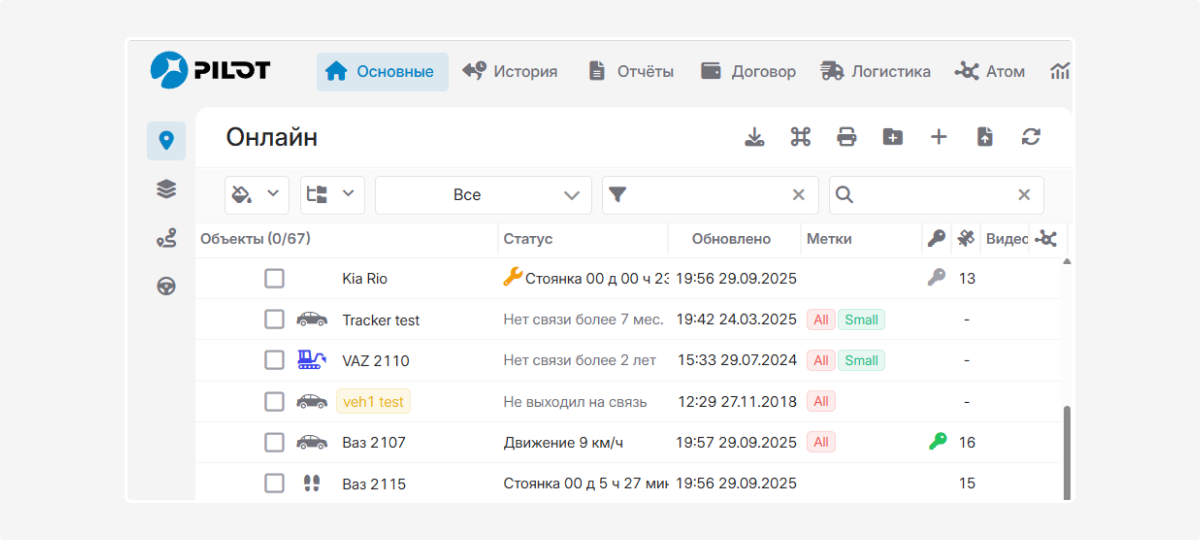Check the Kia Rio checkbox
Image resolution: width=1200 pixels, height=540 pixels.
click(x=274, y=278)
